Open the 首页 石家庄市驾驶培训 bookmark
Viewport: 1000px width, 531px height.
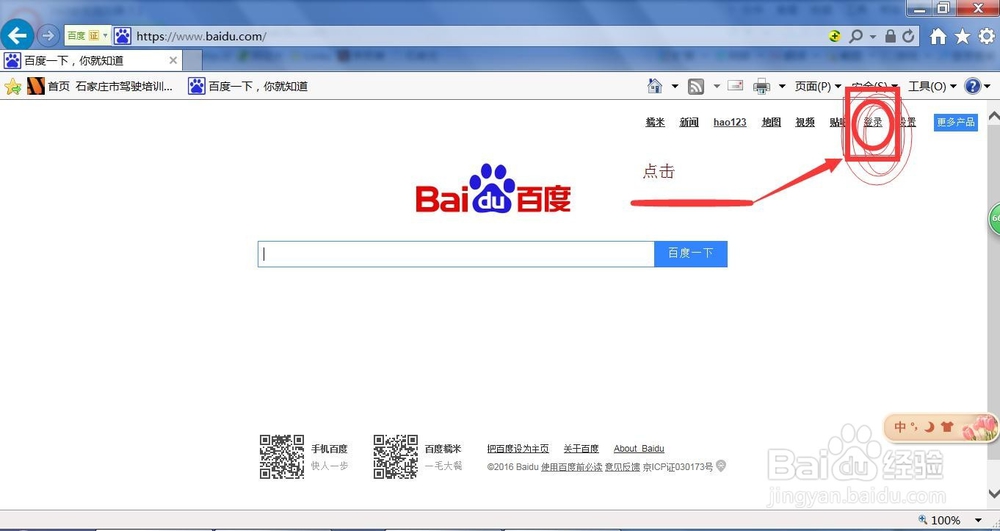coord(100,86)
